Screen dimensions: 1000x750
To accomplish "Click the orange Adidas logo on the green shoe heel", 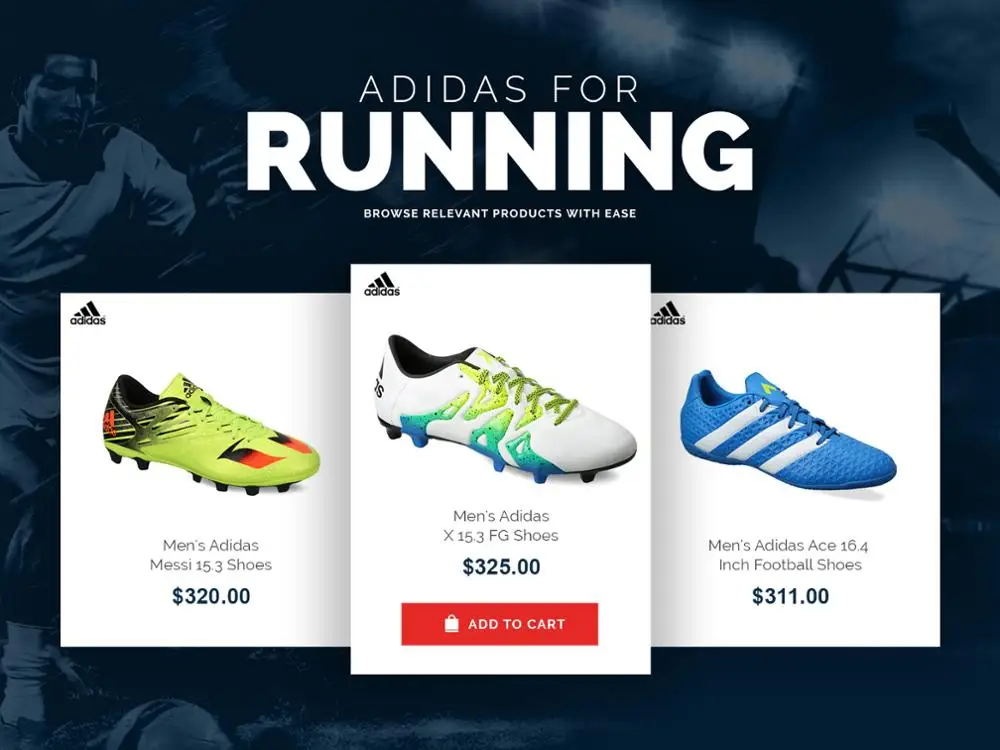I will (x=108, y=424).
